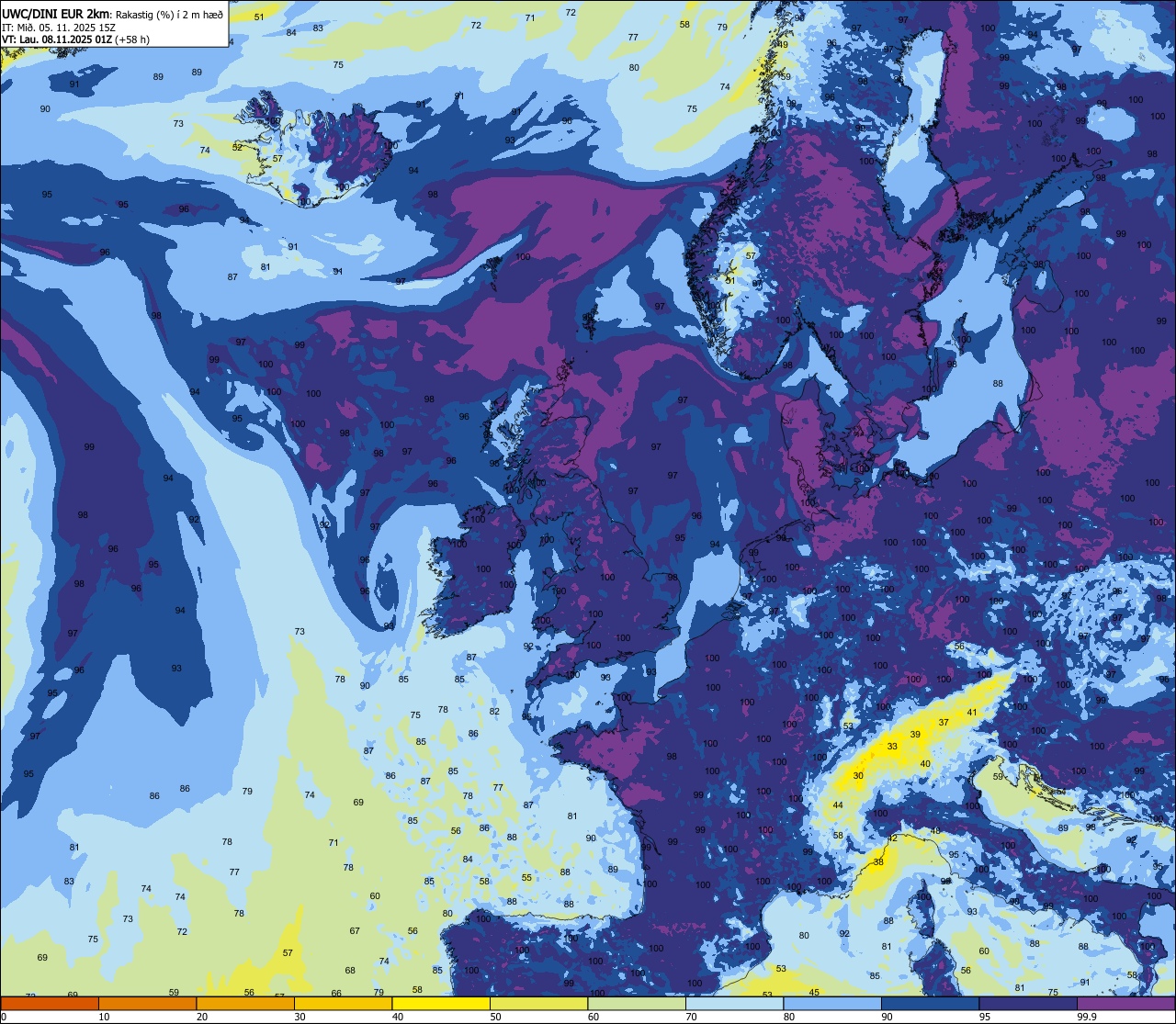Click the purple legend segment above 99.9
This screenshot has width=1176, height=1024.
click(1125, 1003)
